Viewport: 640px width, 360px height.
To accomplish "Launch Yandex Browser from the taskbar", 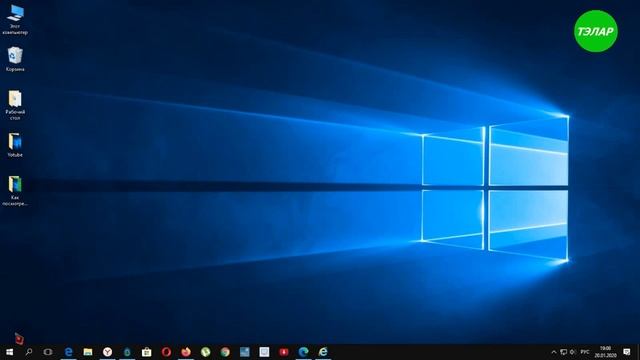I will pos(107,352).
